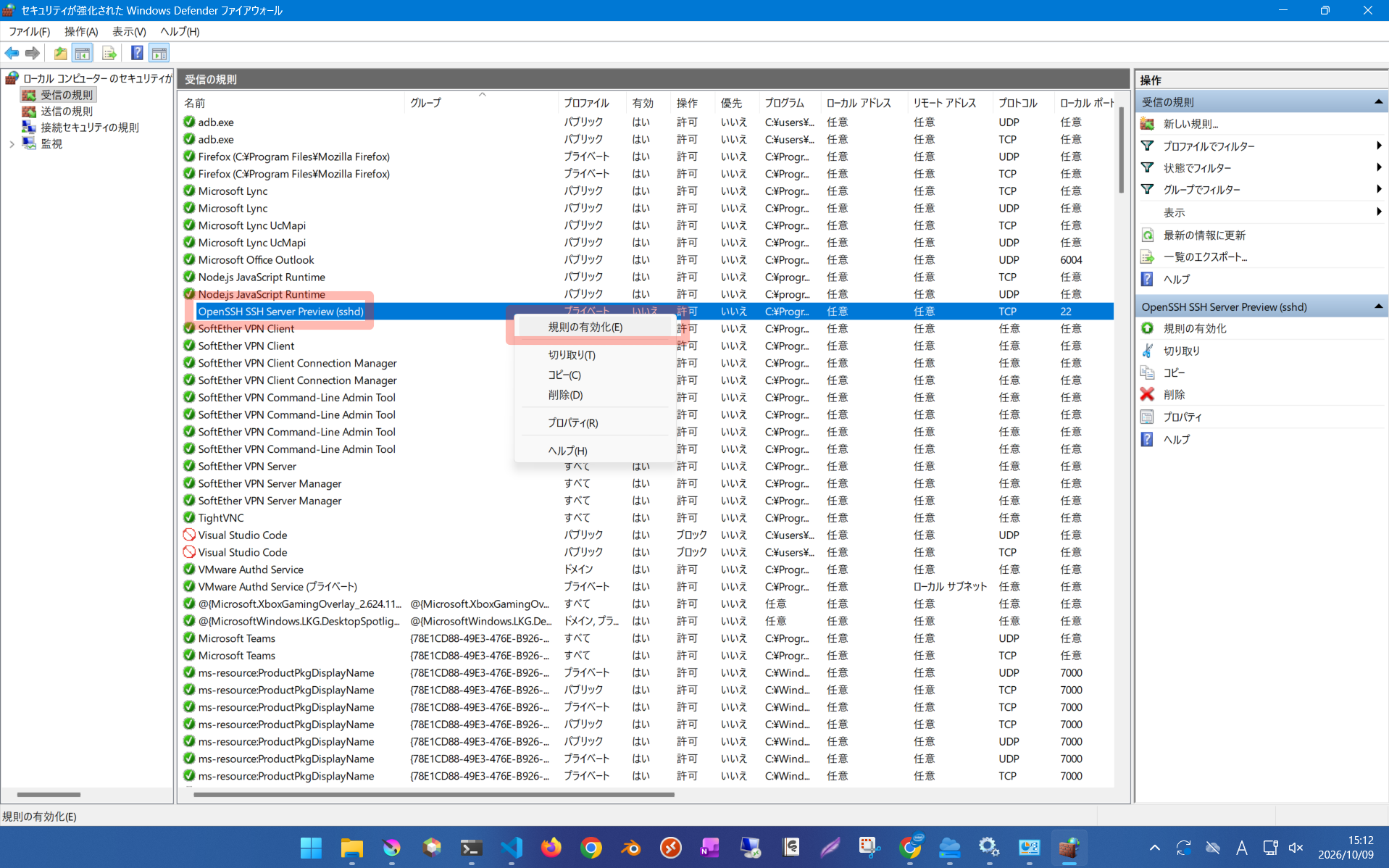The width and height of the screenshot is (1389, 868).
Task: Open Firefox from the taskbar
Action: [x=551, y=847]
